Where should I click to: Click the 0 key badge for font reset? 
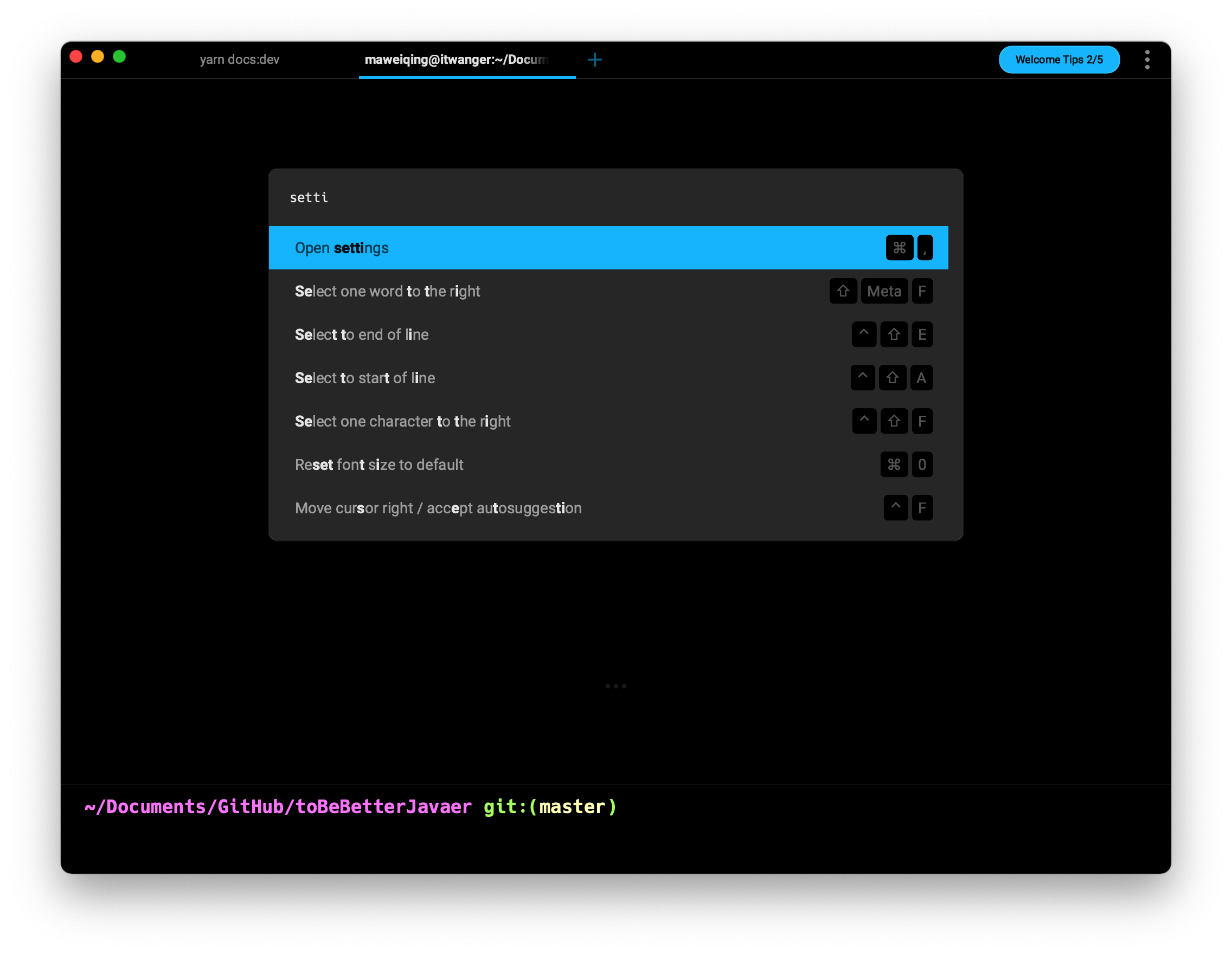point(922,465)
